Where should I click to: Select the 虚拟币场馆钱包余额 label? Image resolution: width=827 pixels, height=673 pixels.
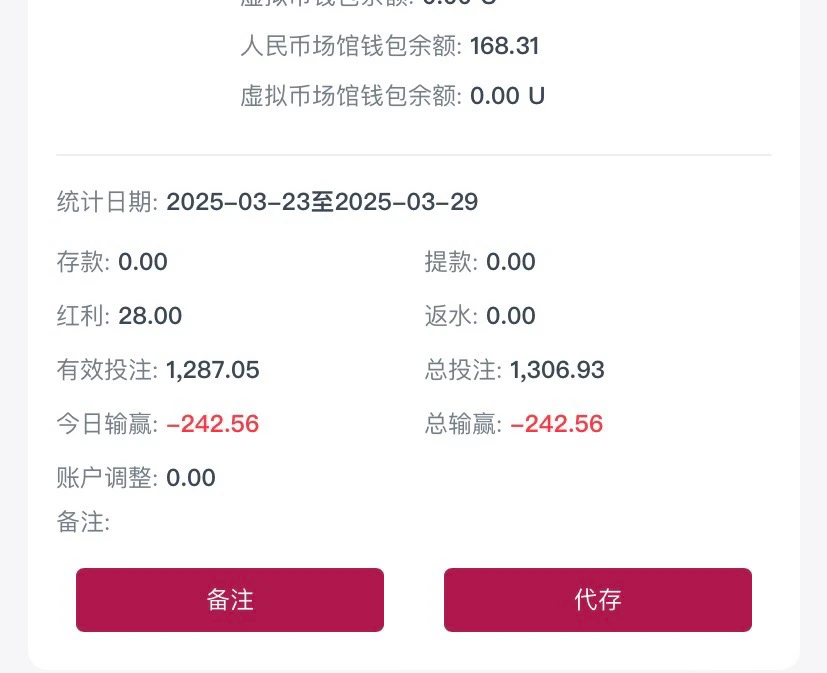click(351, 96)
